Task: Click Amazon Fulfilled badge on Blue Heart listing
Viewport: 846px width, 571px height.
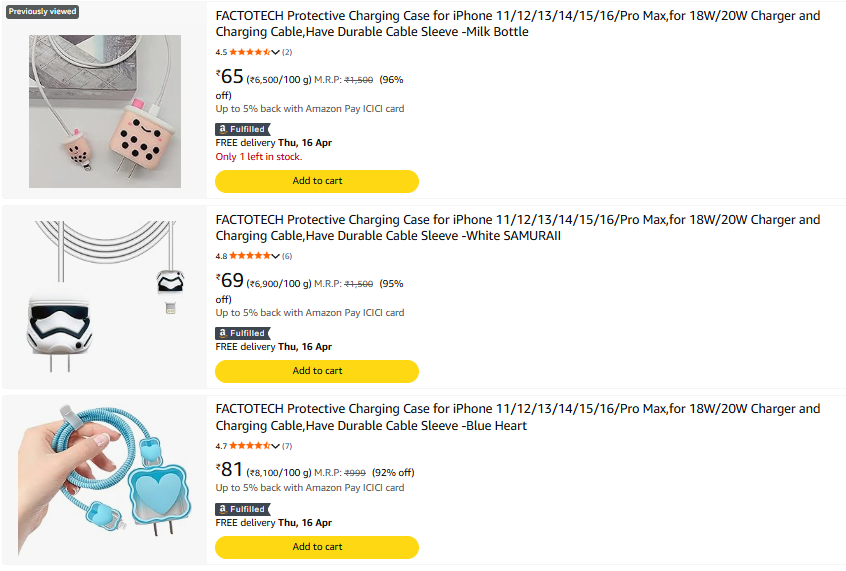Action: (241, 509)
